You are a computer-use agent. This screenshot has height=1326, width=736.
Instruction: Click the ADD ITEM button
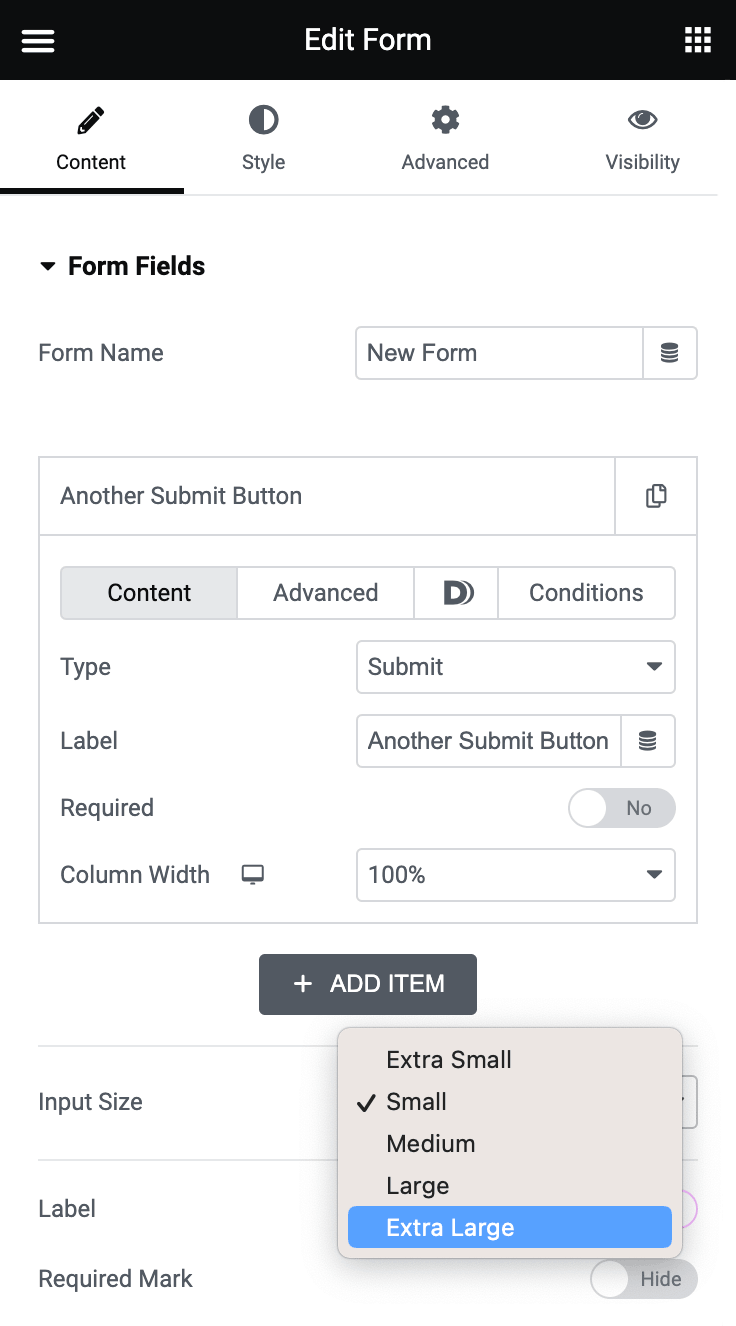click(x=368, y=984)
